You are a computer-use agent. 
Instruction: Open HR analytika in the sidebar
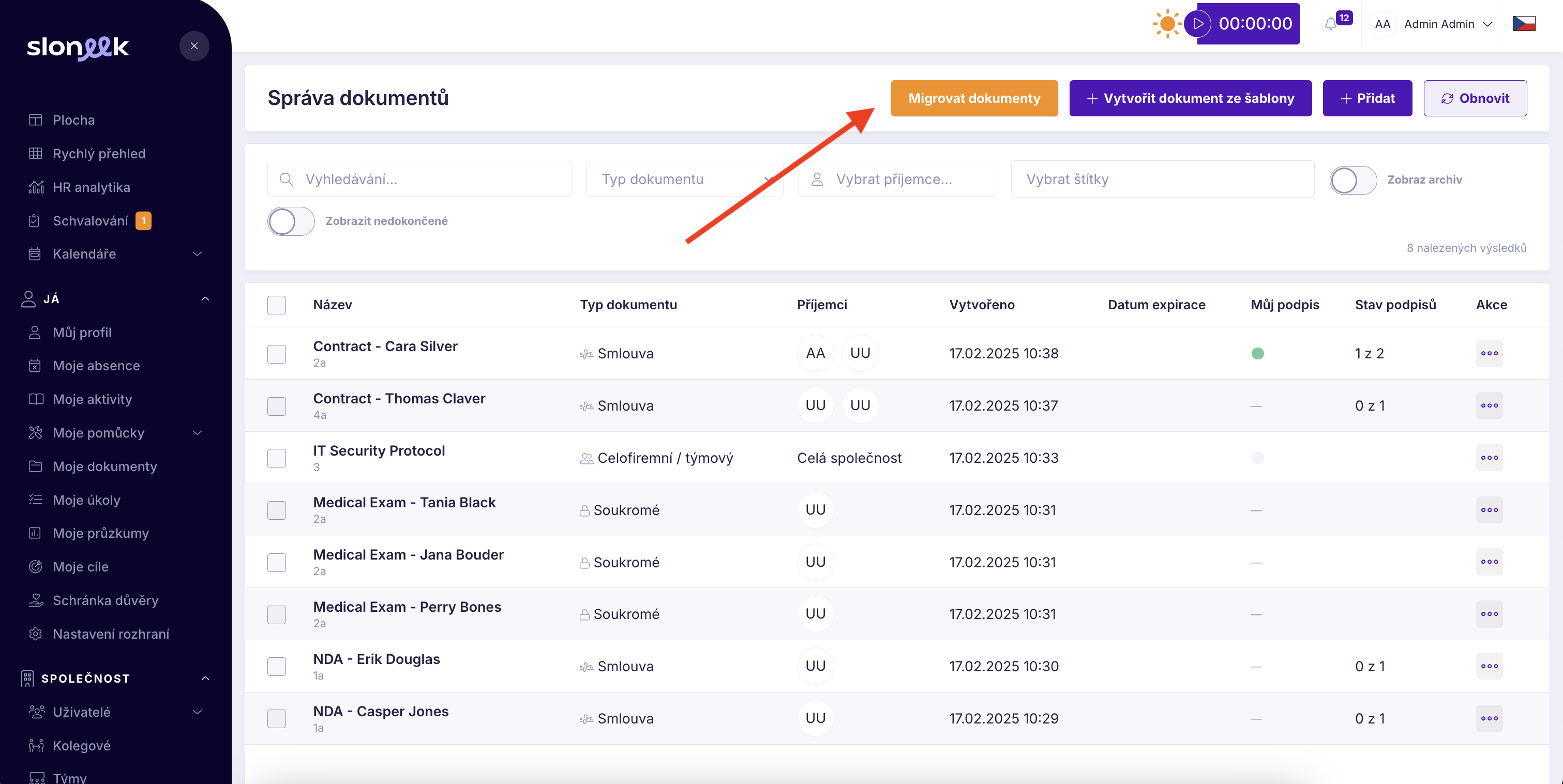tap(91, 187)
